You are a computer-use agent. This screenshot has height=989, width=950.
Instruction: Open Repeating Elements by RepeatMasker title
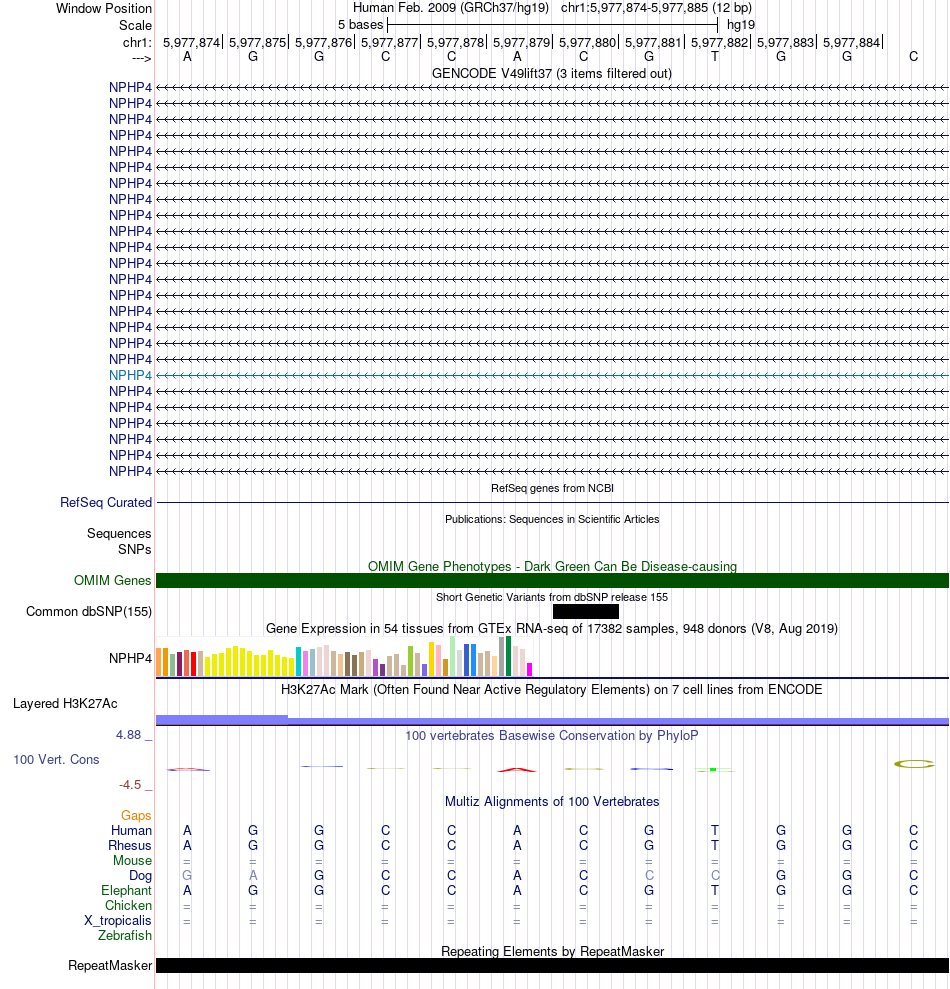click(x=552, y=951)
